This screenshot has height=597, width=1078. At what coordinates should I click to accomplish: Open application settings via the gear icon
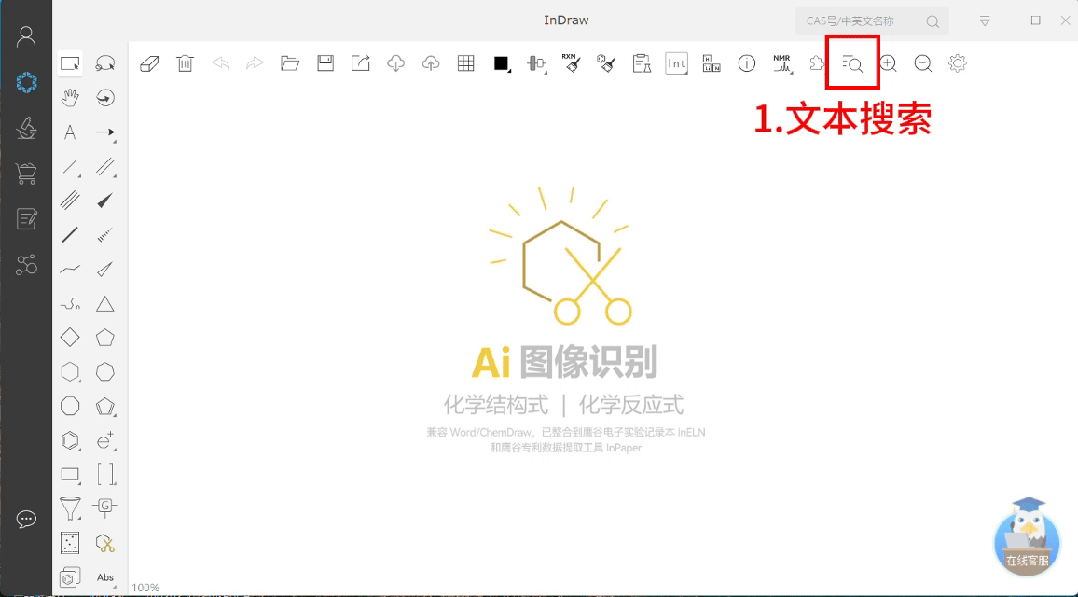pyautogui.click(x=957, y=63)
